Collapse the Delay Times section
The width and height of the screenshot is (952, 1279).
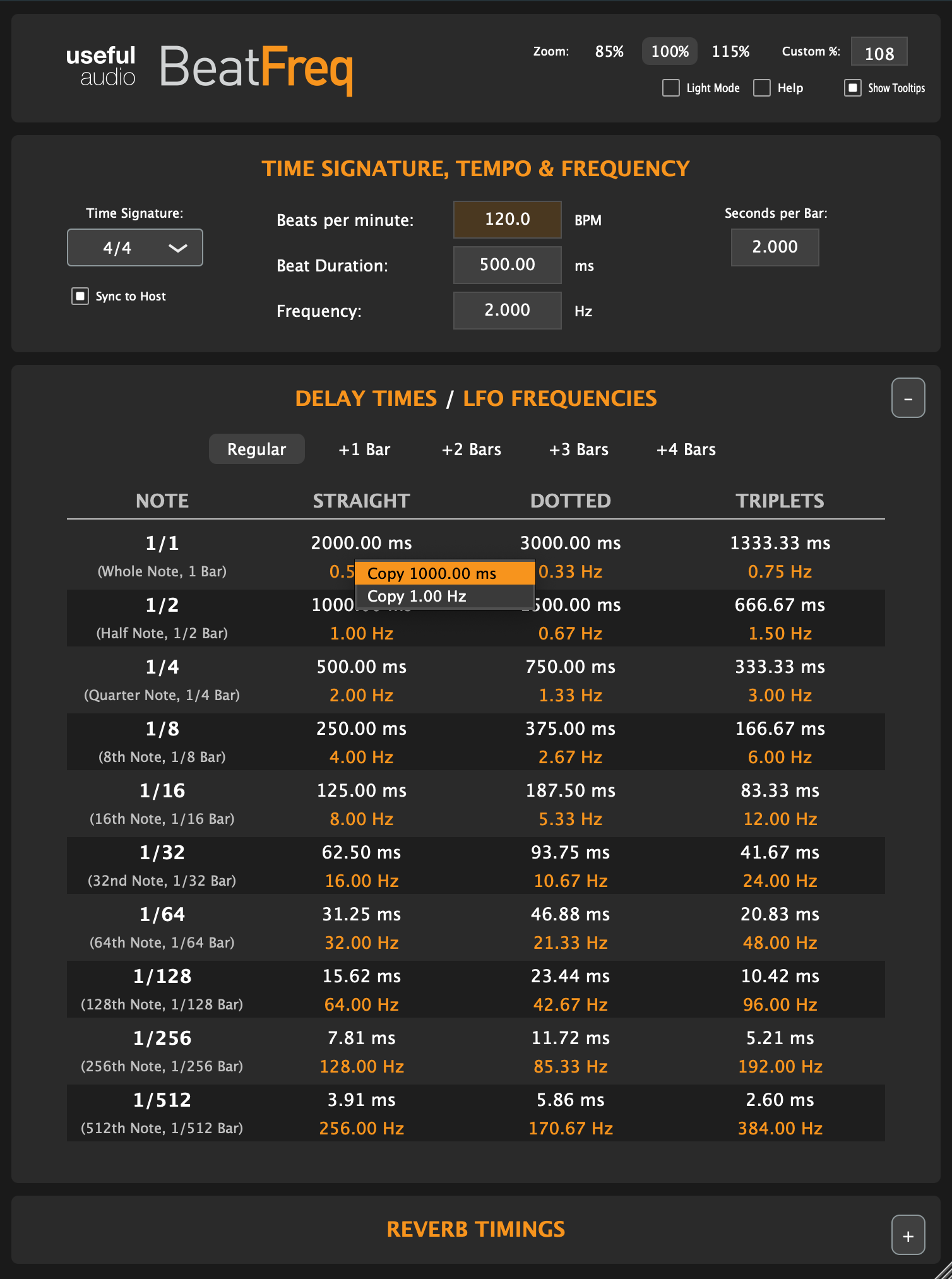click(x=908, y=398)
